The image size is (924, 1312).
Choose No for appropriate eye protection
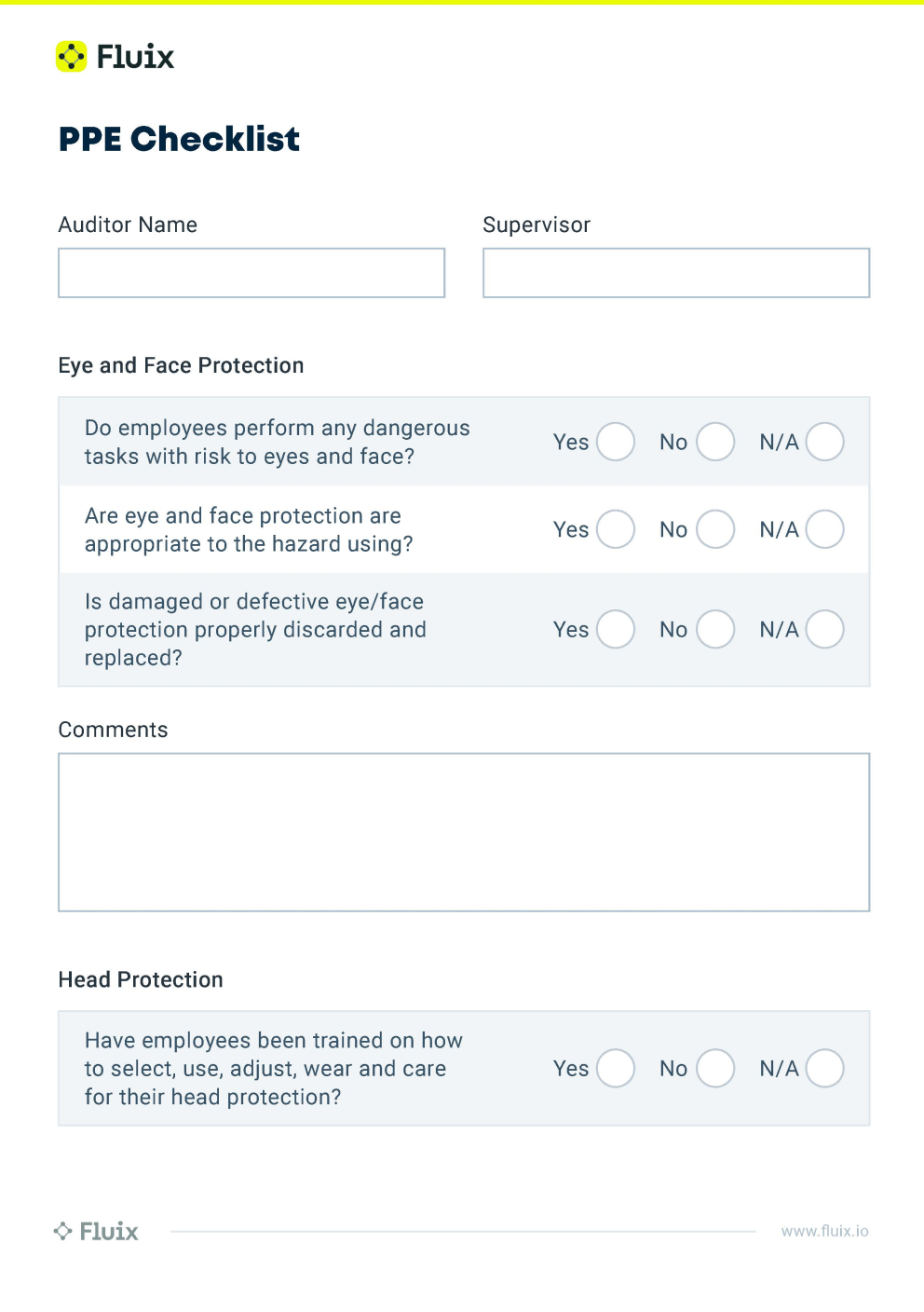(715, 529)
